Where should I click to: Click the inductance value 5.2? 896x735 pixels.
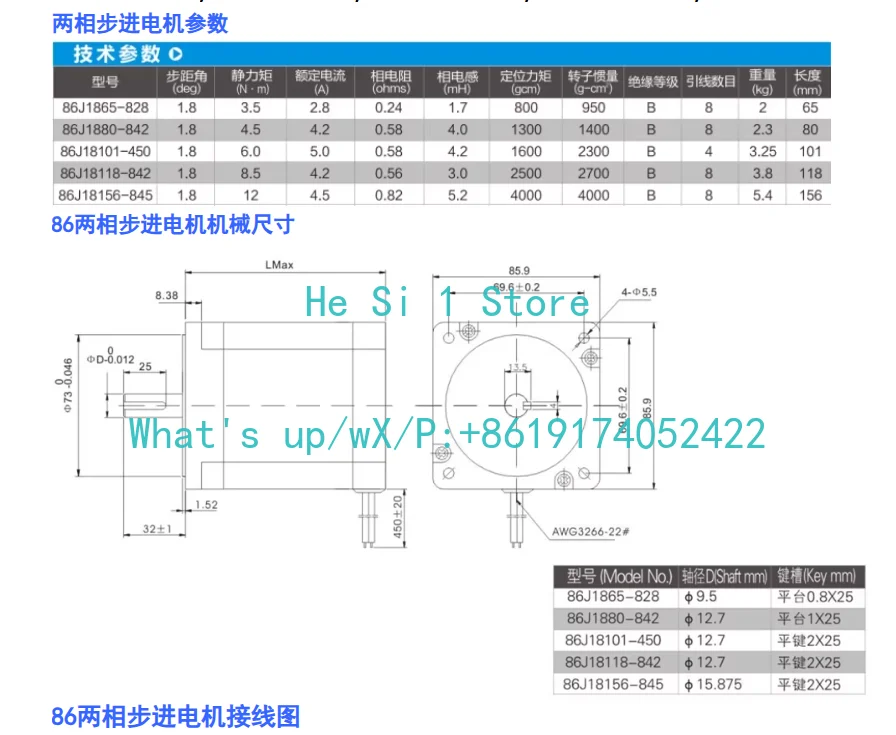coord(457,195)
